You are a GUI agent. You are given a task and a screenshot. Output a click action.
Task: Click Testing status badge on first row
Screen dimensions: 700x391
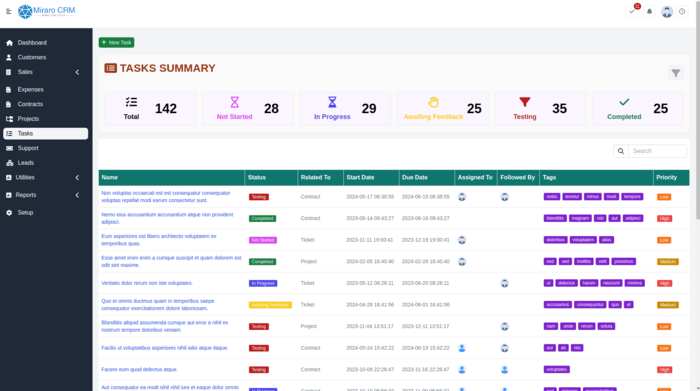(258, 197)
